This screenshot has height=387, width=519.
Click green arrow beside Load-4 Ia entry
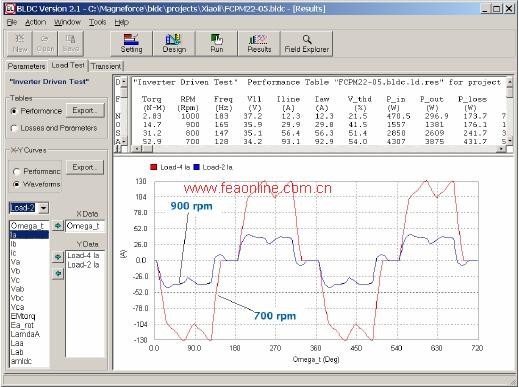pyautogui.click(x=58, y=257)
